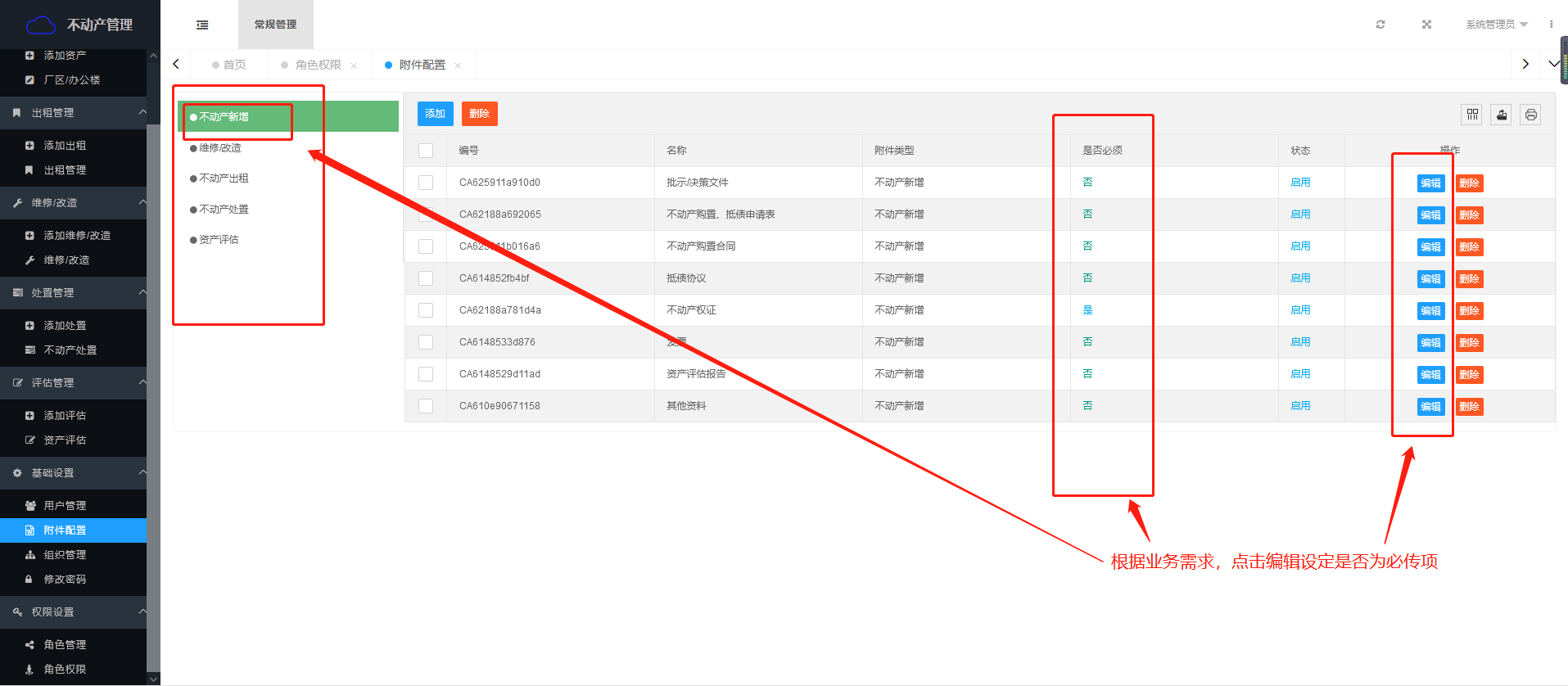Switch to the 角色权限 tab
The height and width of the screenshot is (686, 1568).
[319, 65]
